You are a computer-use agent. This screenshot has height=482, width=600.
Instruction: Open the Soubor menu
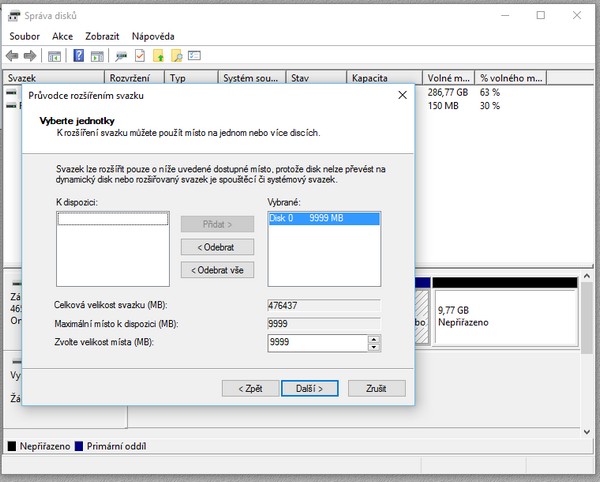[x=26, y=36]
